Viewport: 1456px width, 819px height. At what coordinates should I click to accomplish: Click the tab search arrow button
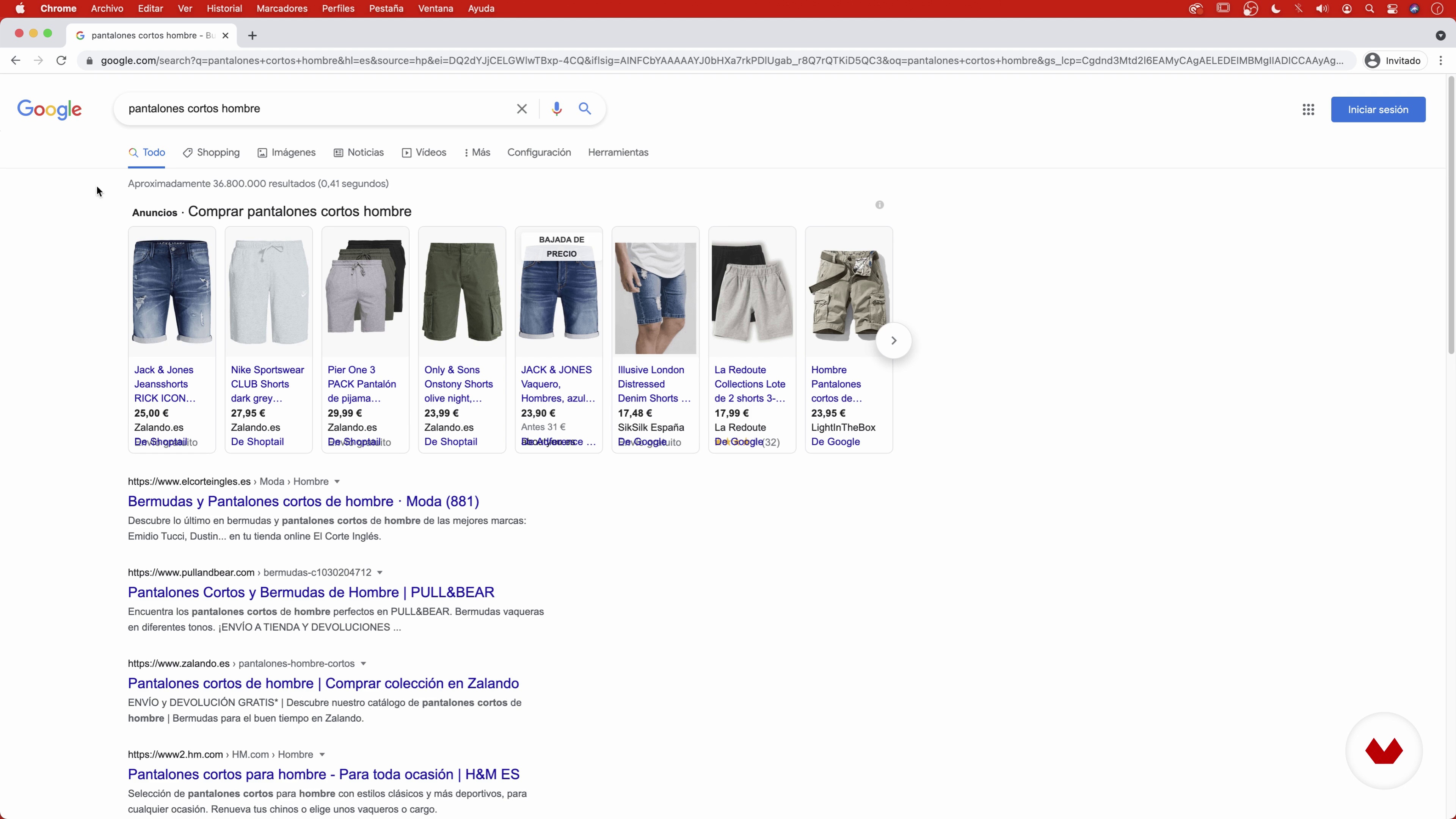click(x=1440, y=36)
